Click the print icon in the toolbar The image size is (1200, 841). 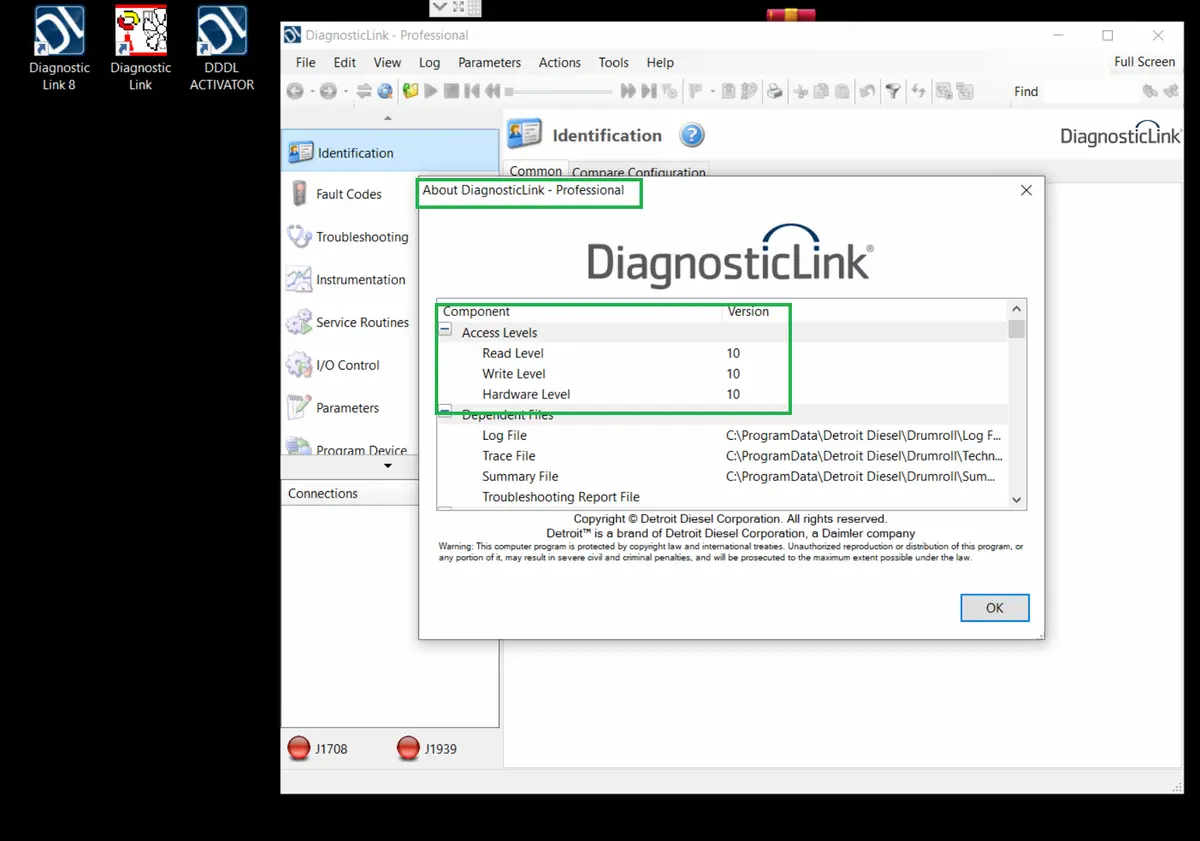pos(774,91)
